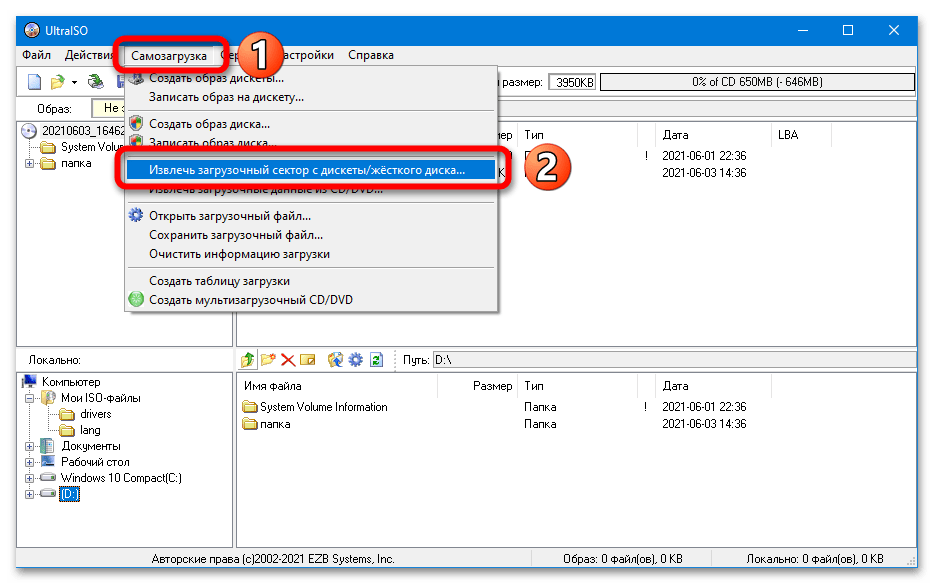Choose Создать мультизагрузочный CD/DVD menu entry

(x=311, y=300)
